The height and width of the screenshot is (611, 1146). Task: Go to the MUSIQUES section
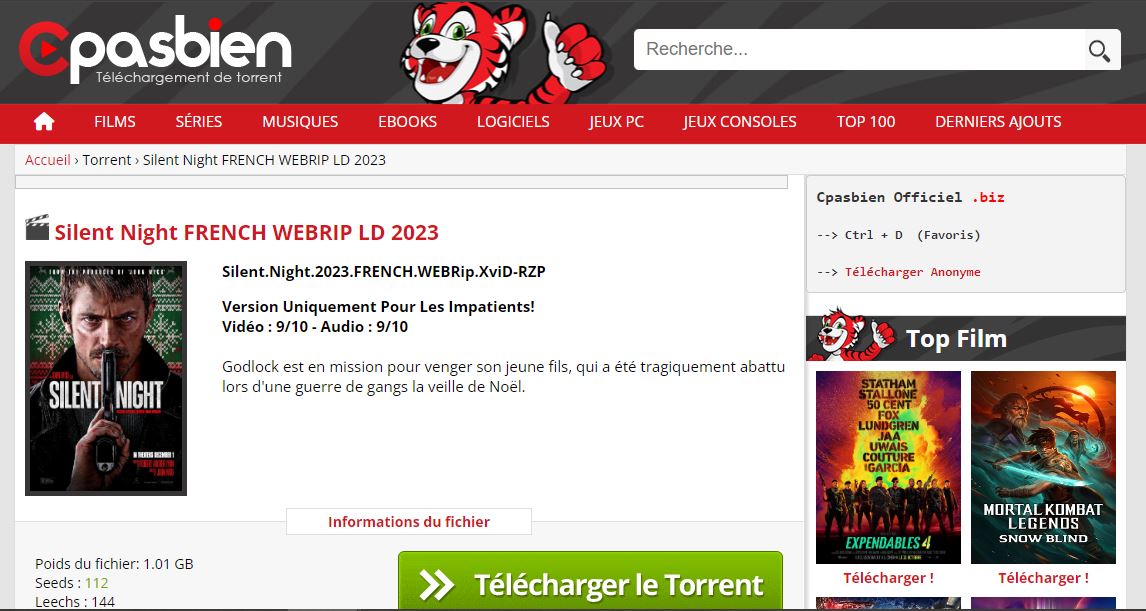pyautogui.click(x=300, y=122)
